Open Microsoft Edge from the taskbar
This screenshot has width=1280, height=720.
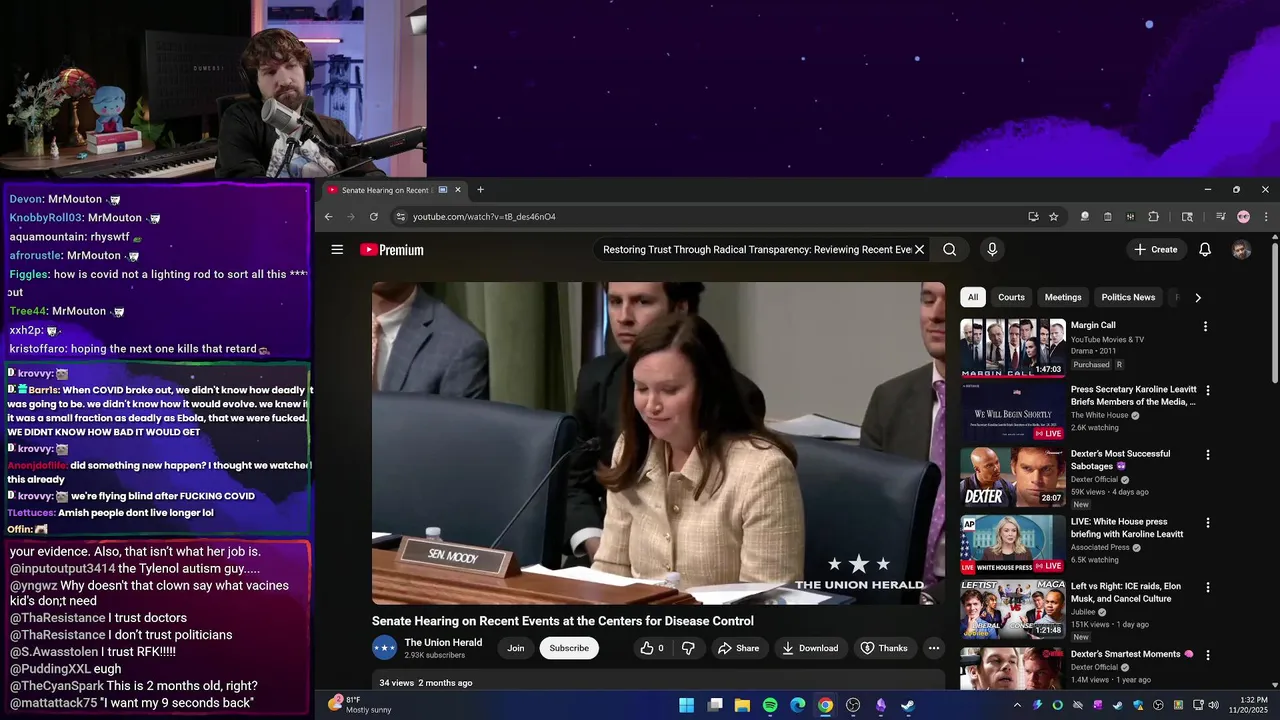point(798,705)
